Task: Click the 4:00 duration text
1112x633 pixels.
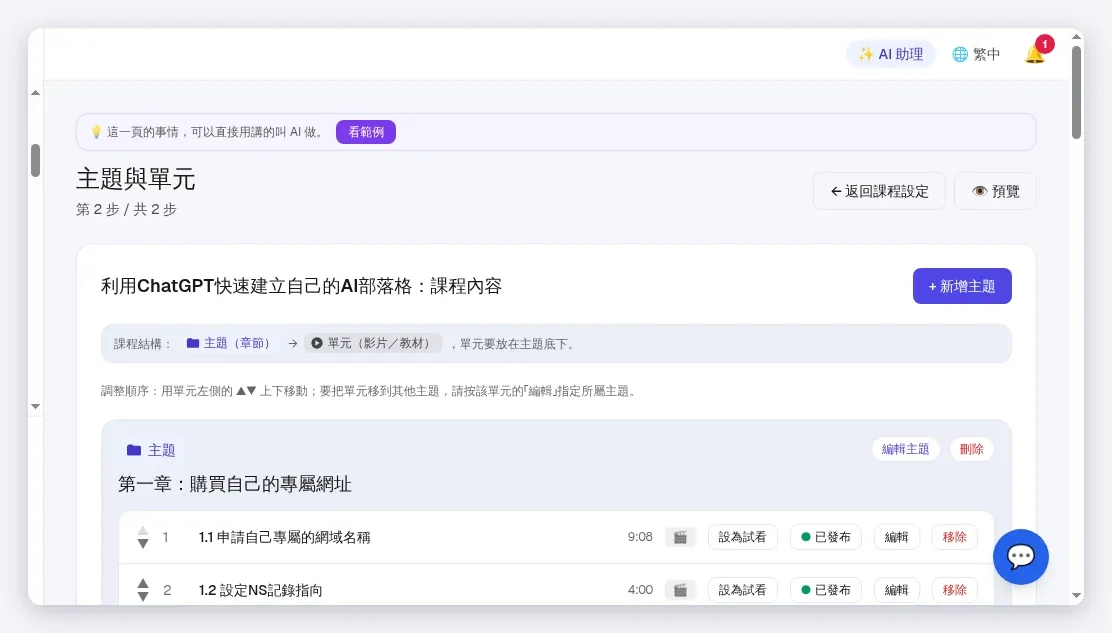Action: [640, 590]
